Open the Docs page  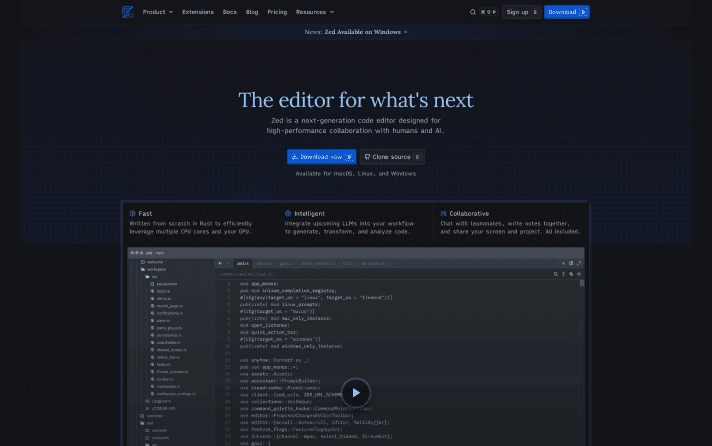pos(229,12)
